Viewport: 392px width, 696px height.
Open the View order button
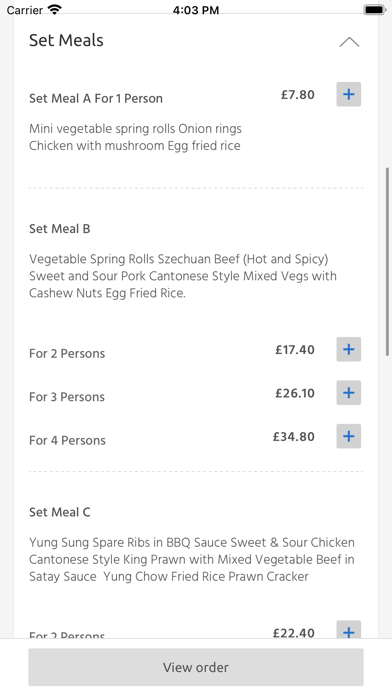(196, 667)
